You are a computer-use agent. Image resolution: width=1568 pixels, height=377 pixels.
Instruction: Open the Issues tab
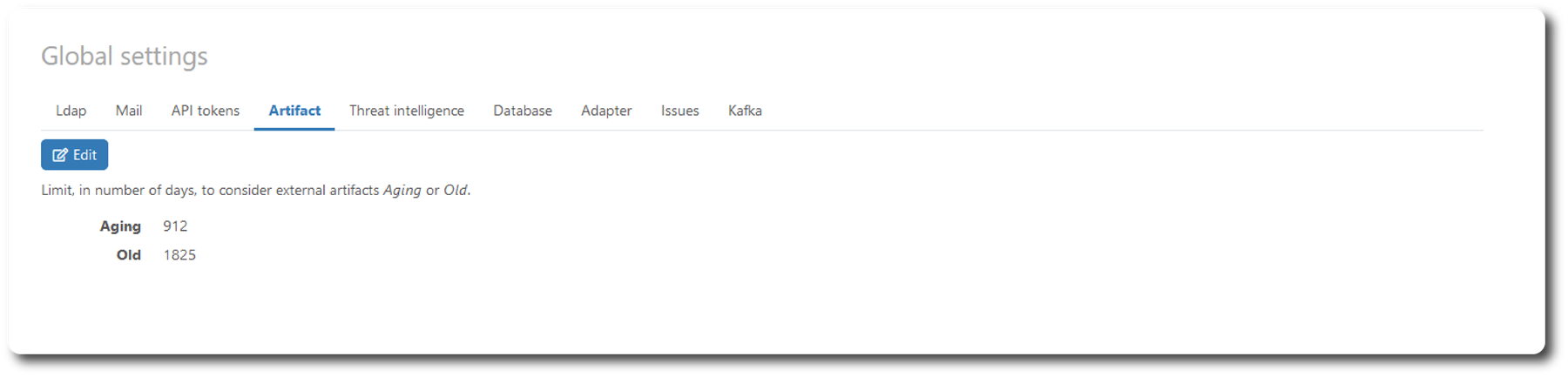click(x=680, y=111)
